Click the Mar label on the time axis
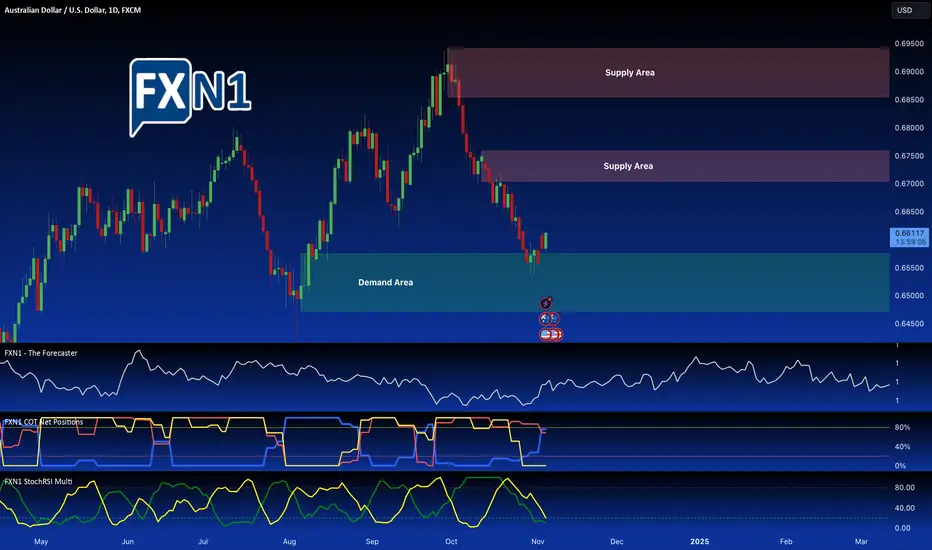932x550 pixels. [x=861, y=542]
